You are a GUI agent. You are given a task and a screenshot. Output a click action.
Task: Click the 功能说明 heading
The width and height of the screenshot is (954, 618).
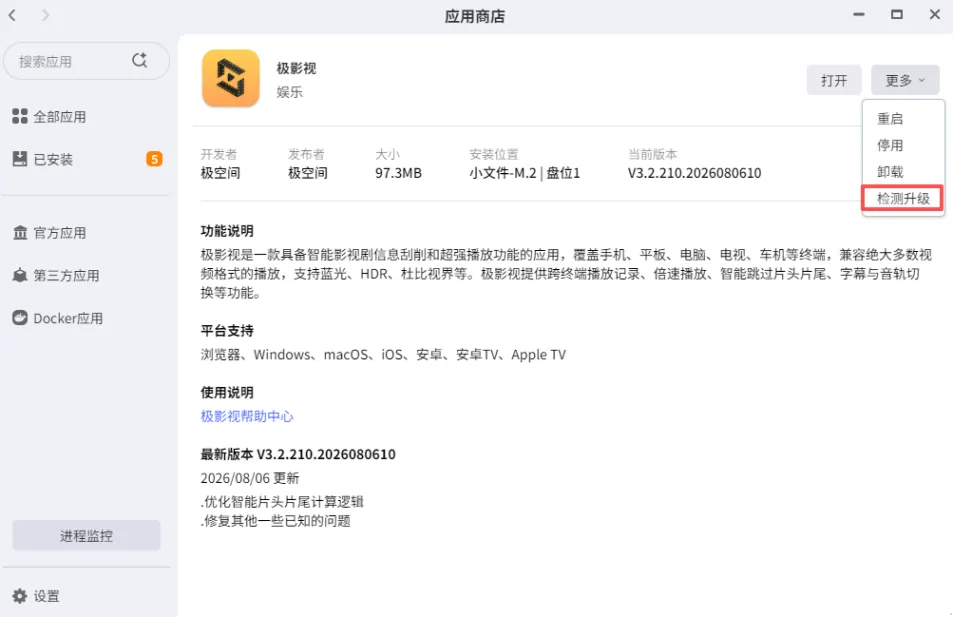(227, 231)
